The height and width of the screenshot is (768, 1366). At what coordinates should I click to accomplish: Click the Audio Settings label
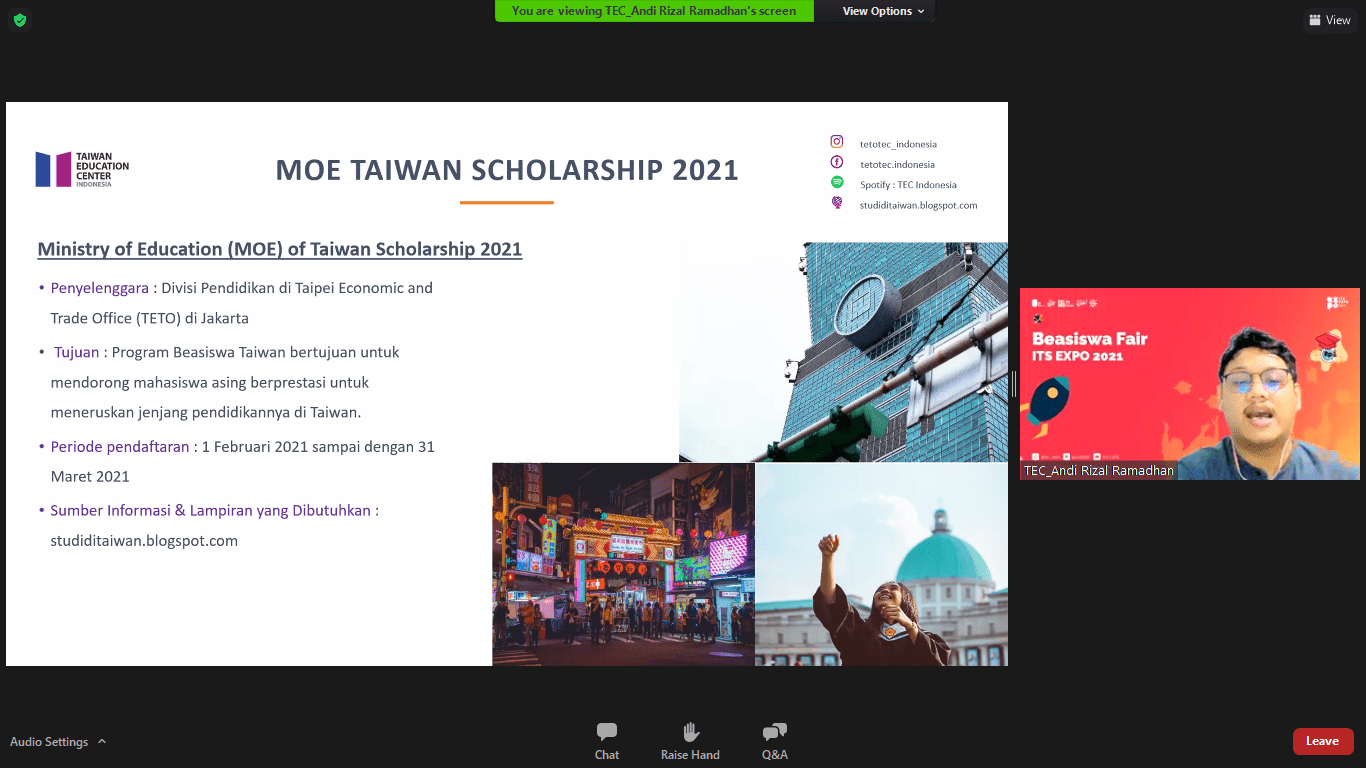click(x=49, y=742)
